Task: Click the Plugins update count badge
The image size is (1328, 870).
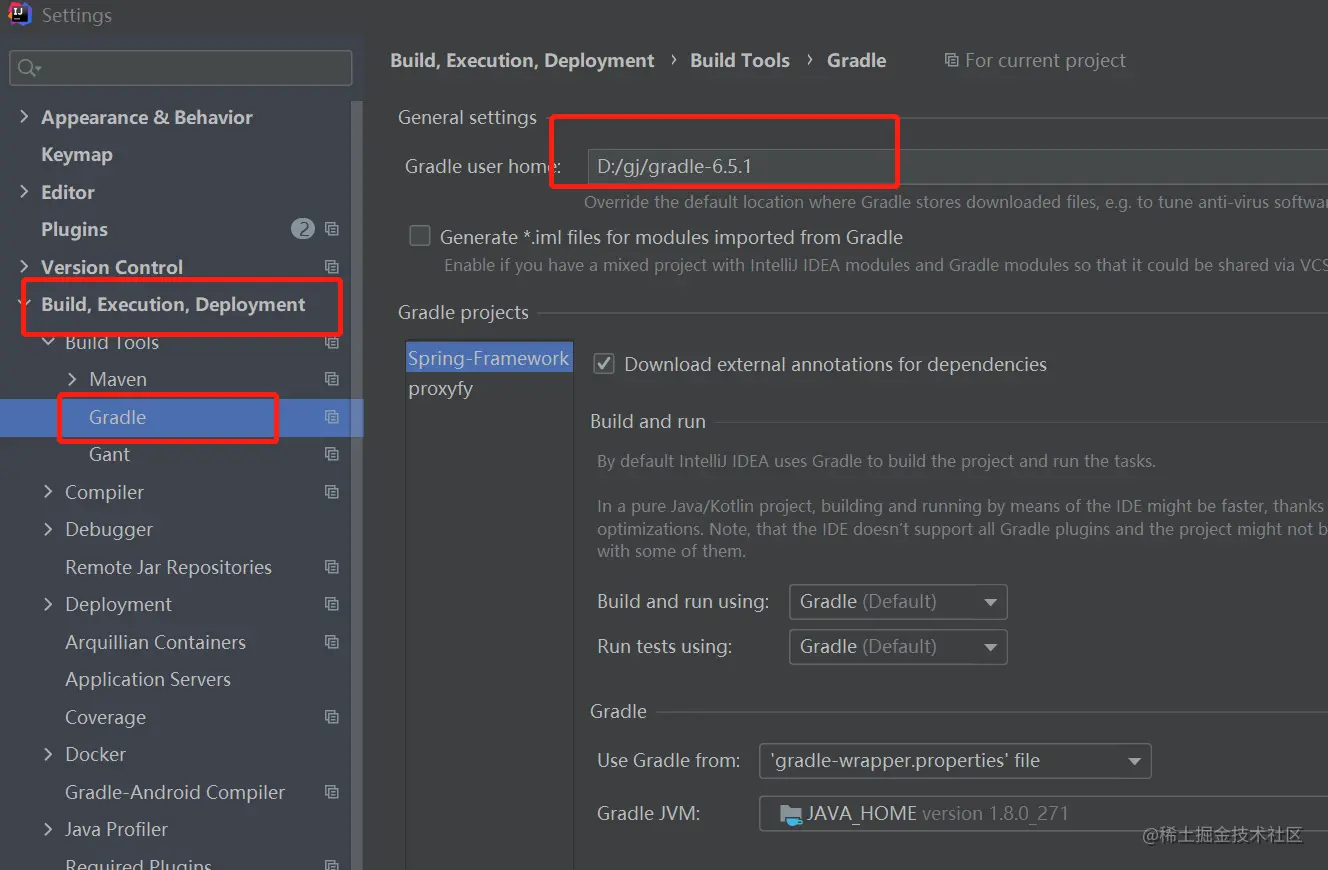Action: pyautogui.click(x=303, y=229)
